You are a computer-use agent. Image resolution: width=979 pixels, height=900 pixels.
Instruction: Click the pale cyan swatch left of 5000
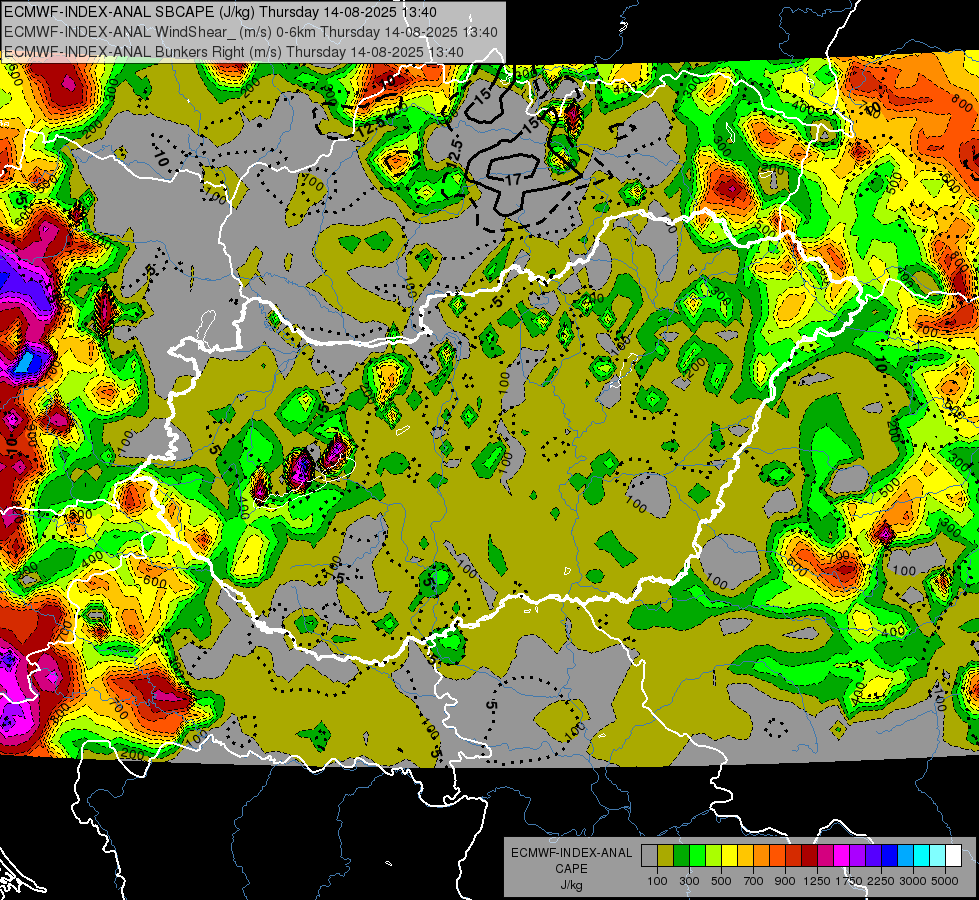point(938,856)
